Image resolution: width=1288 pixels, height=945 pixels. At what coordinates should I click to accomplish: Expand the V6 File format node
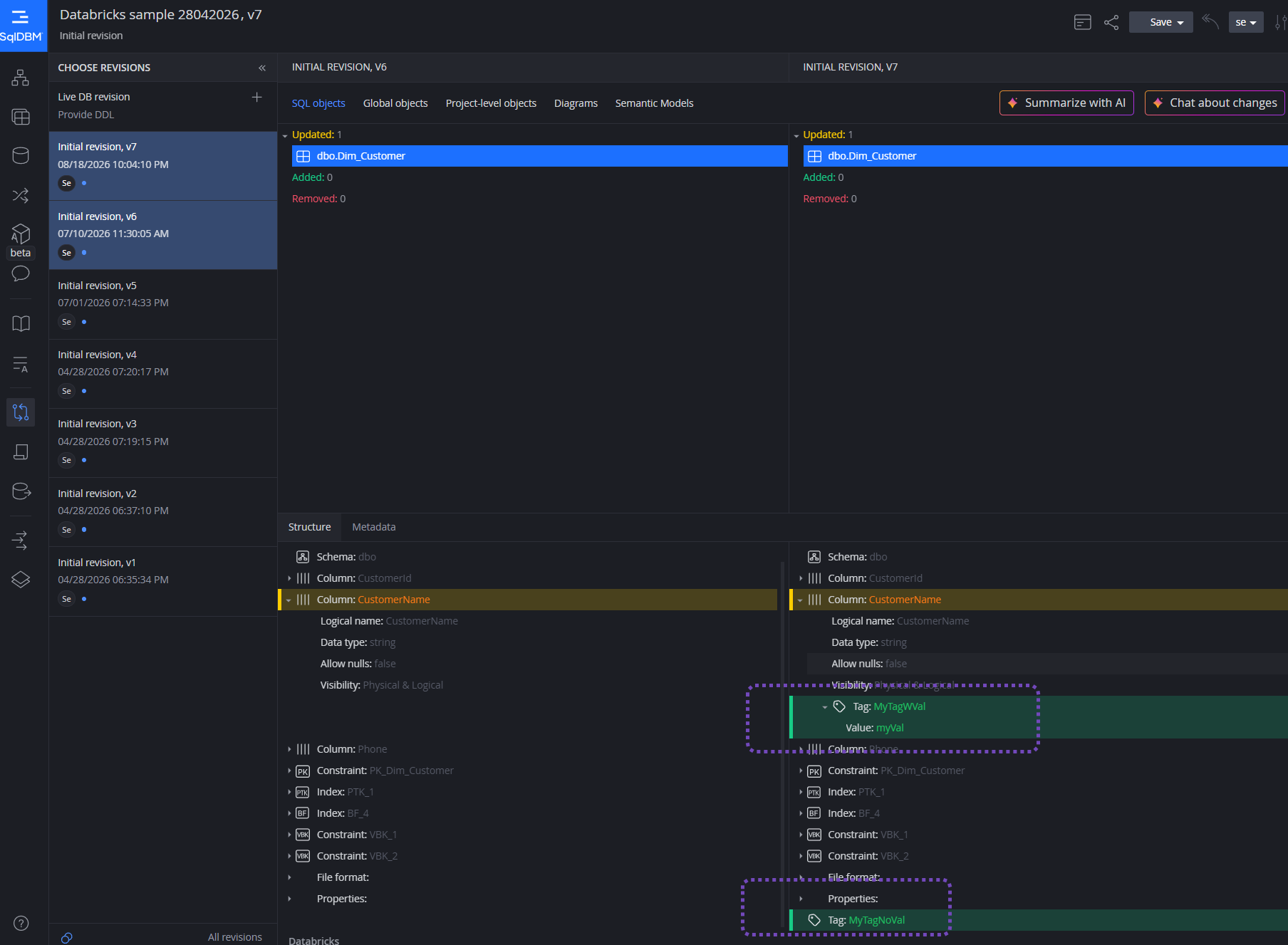coord(289,877)
